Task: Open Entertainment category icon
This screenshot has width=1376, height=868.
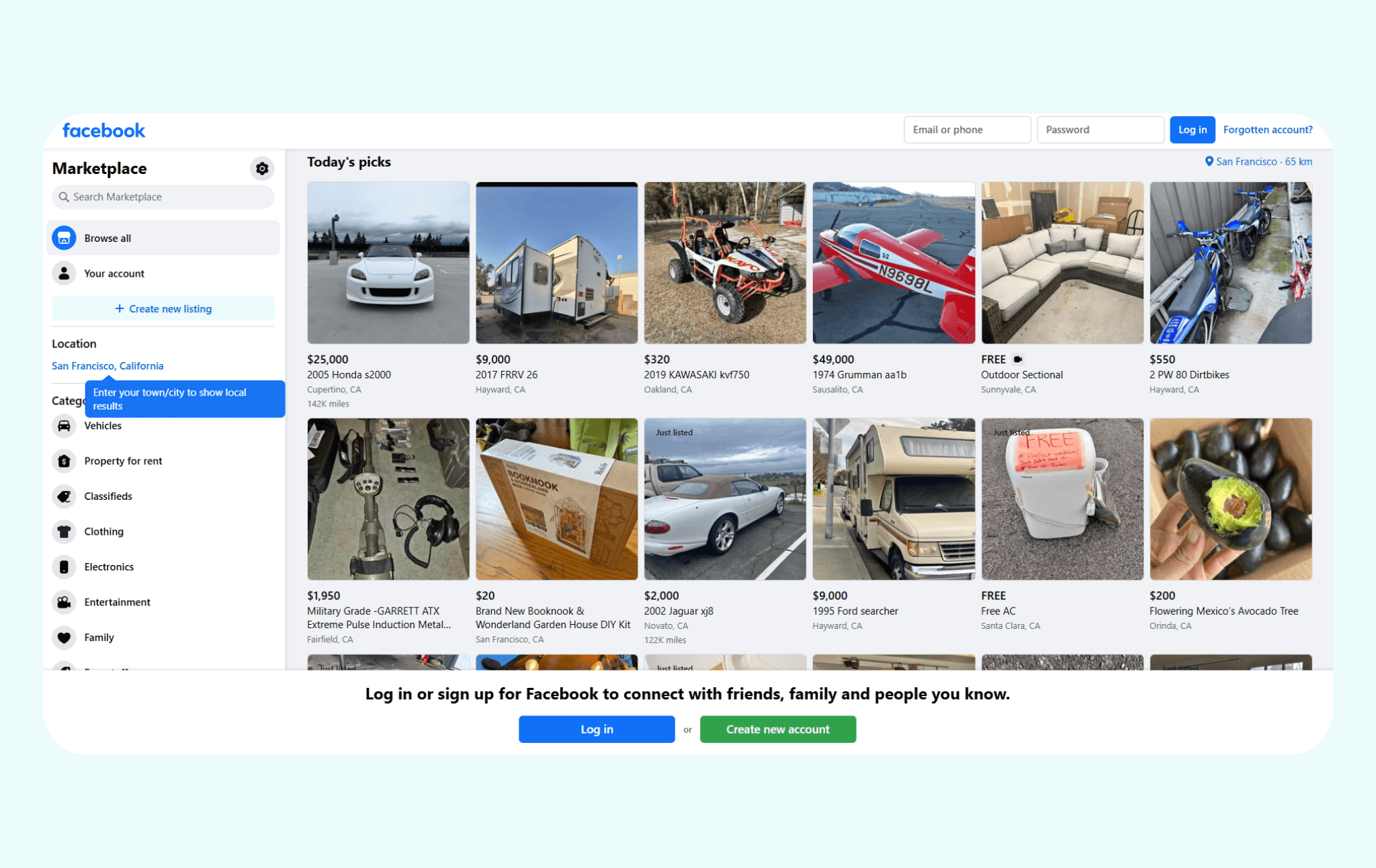Action: coord(64,602)
